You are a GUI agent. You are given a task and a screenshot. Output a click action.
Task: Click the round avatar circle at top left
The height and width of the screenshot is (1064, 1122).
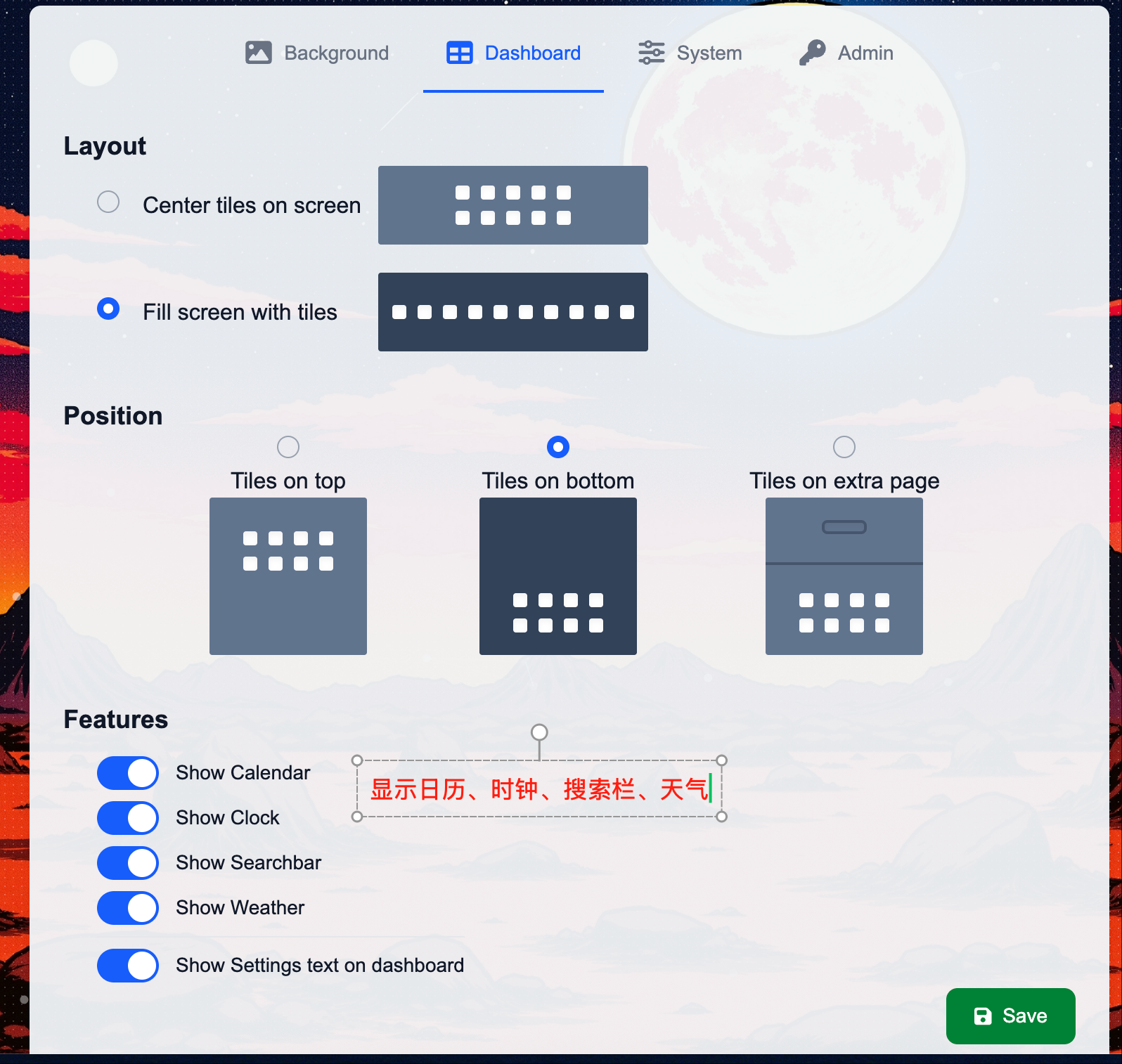[93, 63]
